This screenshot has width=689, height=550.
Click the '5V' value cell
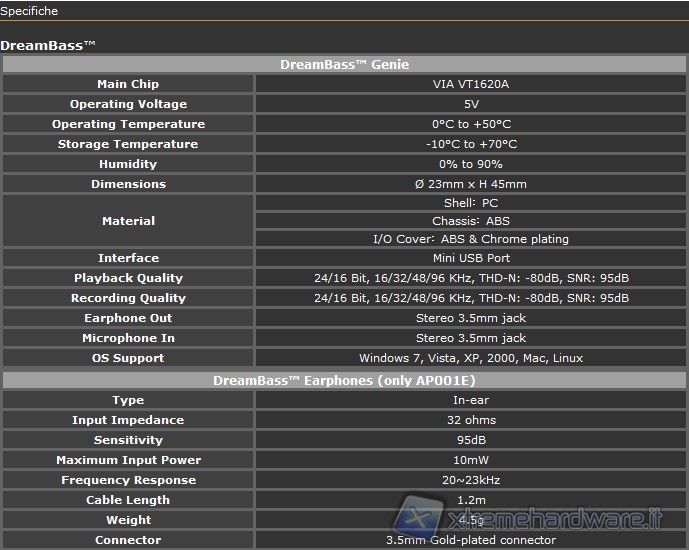pos(471,104)
